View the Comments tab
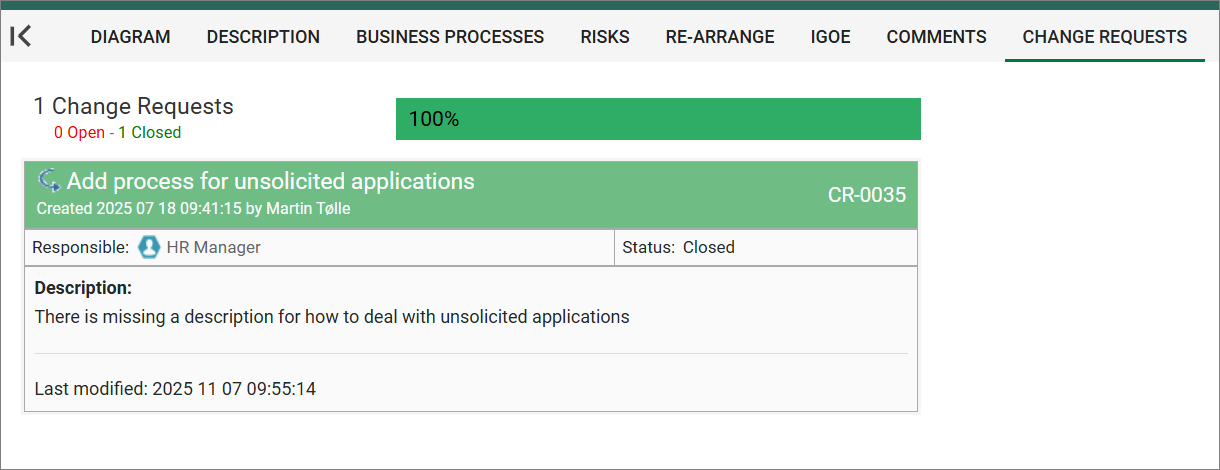The width and height of the screenshot is (1220, 470). tap(936, 37)
